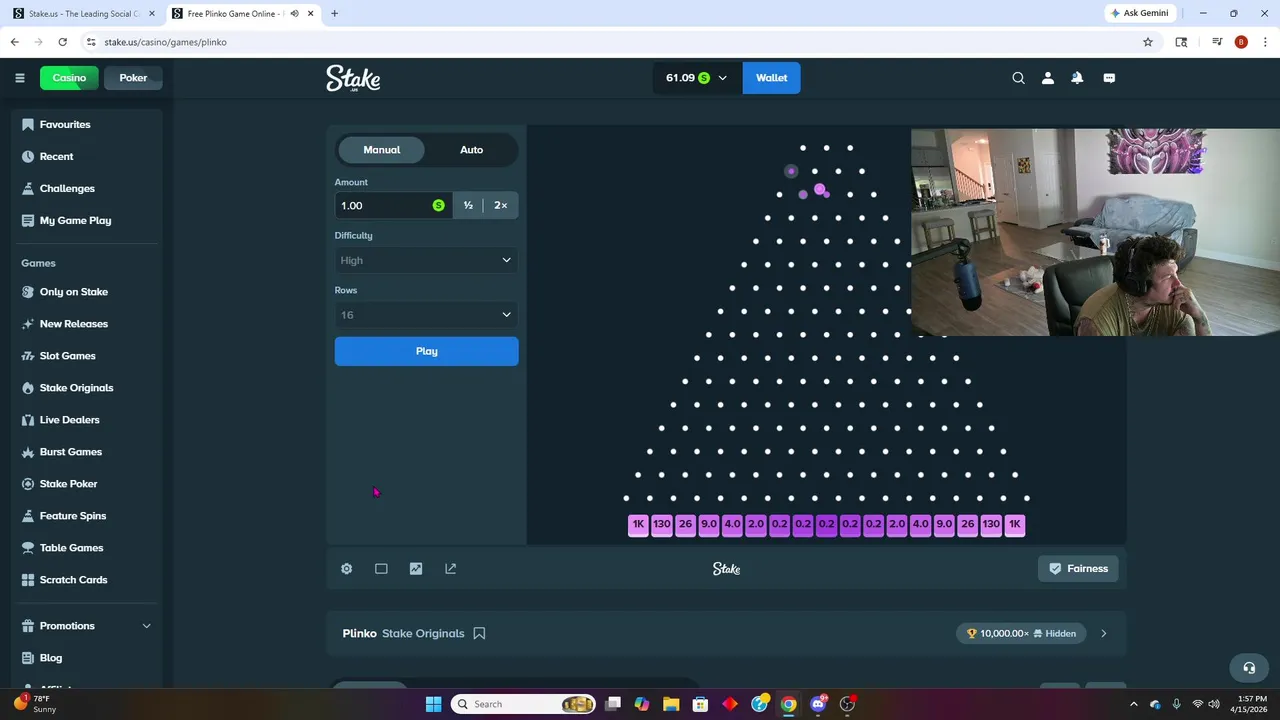Open Stake Originals category
Screen dimensions: 1280x720
coord(87,388)
